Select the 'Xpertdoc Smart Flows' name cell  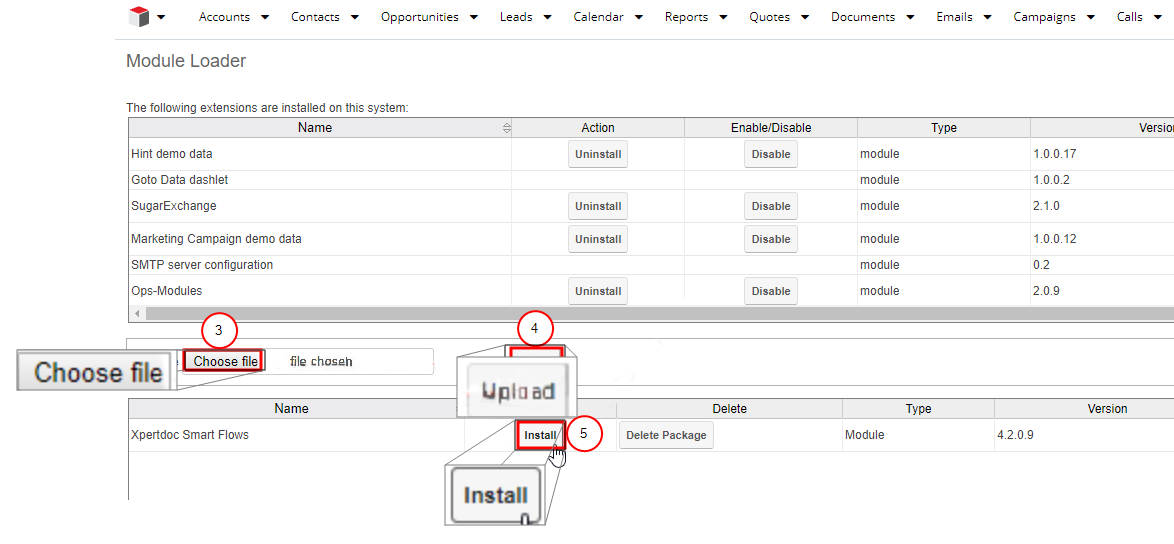[189, 435]
